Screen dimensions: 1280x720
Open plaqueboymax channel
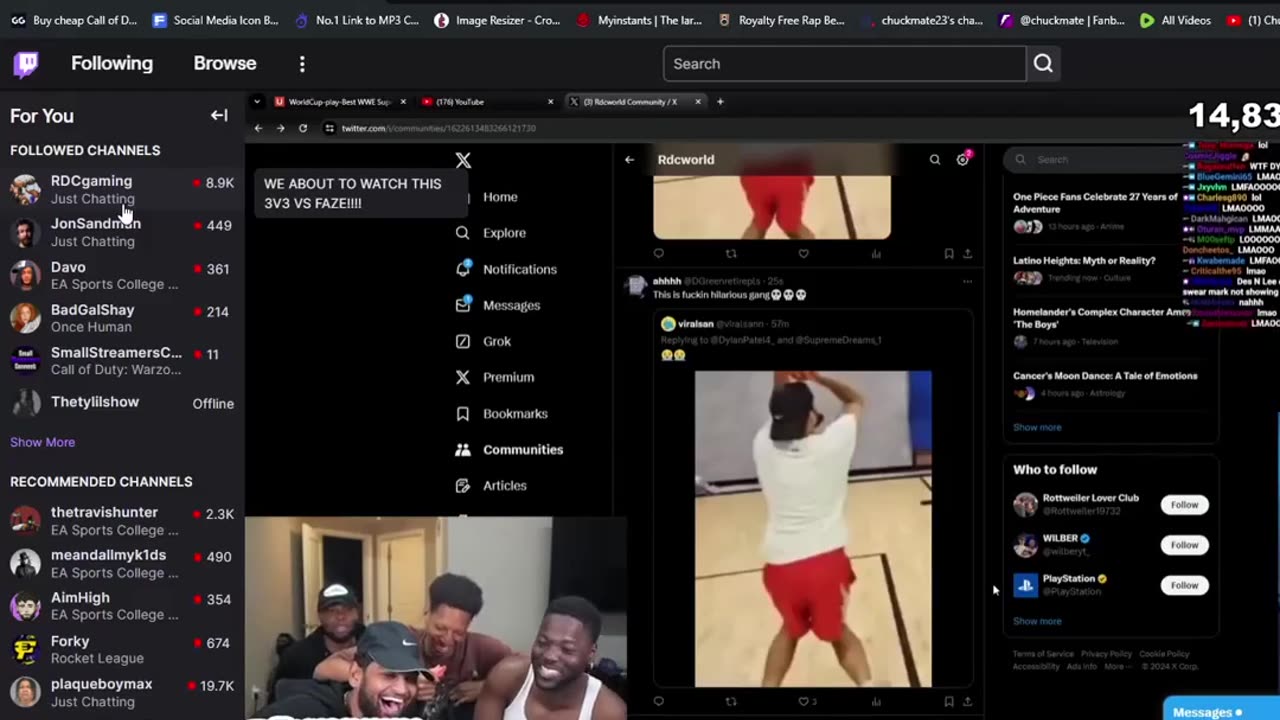click(x=122, y=692)
